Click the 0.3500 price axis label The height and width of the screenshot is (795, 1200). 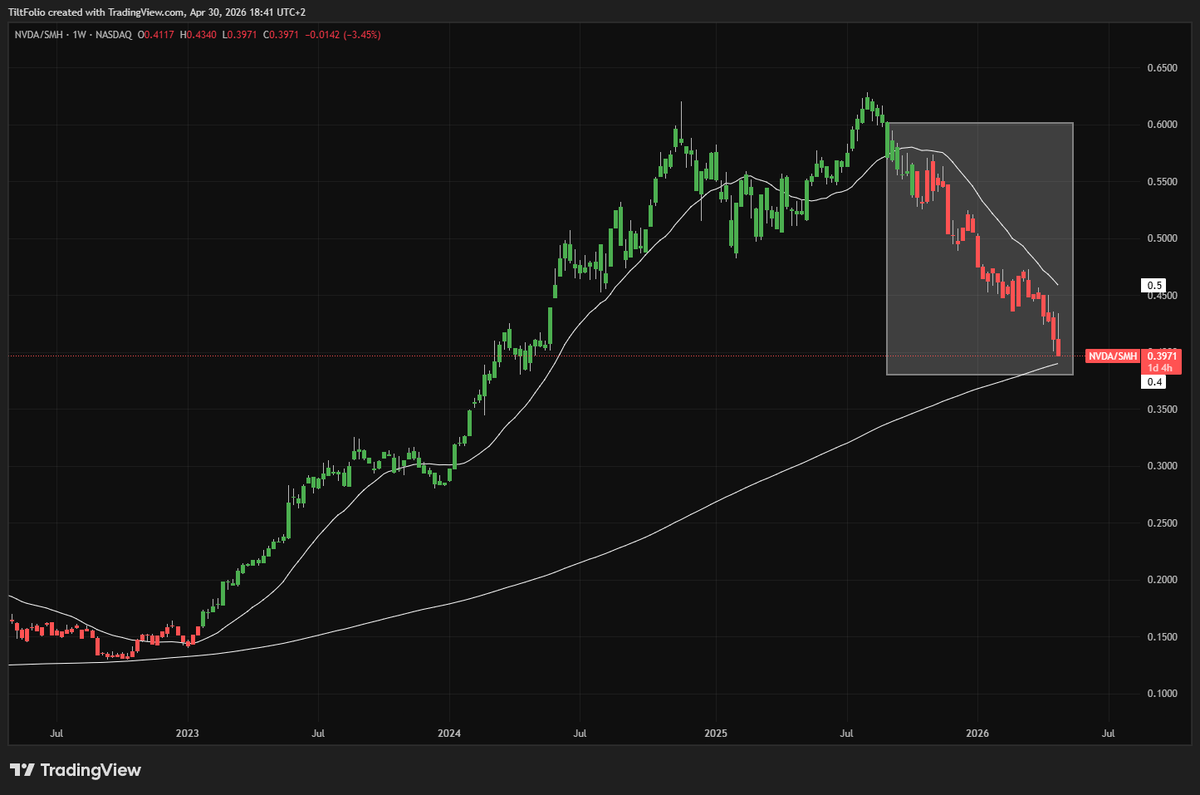(1161, 409)
